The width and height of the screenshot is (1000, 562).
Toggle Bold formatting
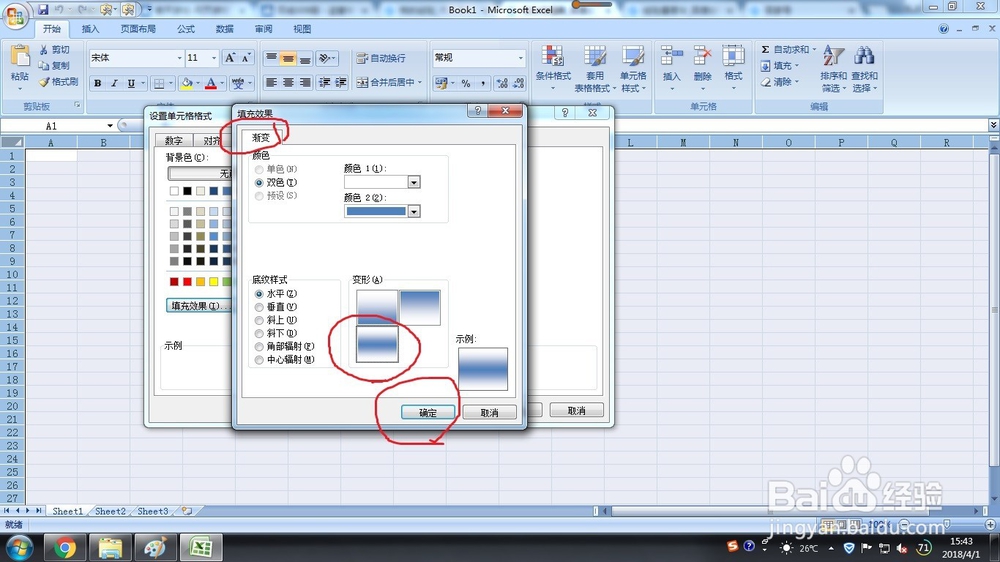click(98, 83)
